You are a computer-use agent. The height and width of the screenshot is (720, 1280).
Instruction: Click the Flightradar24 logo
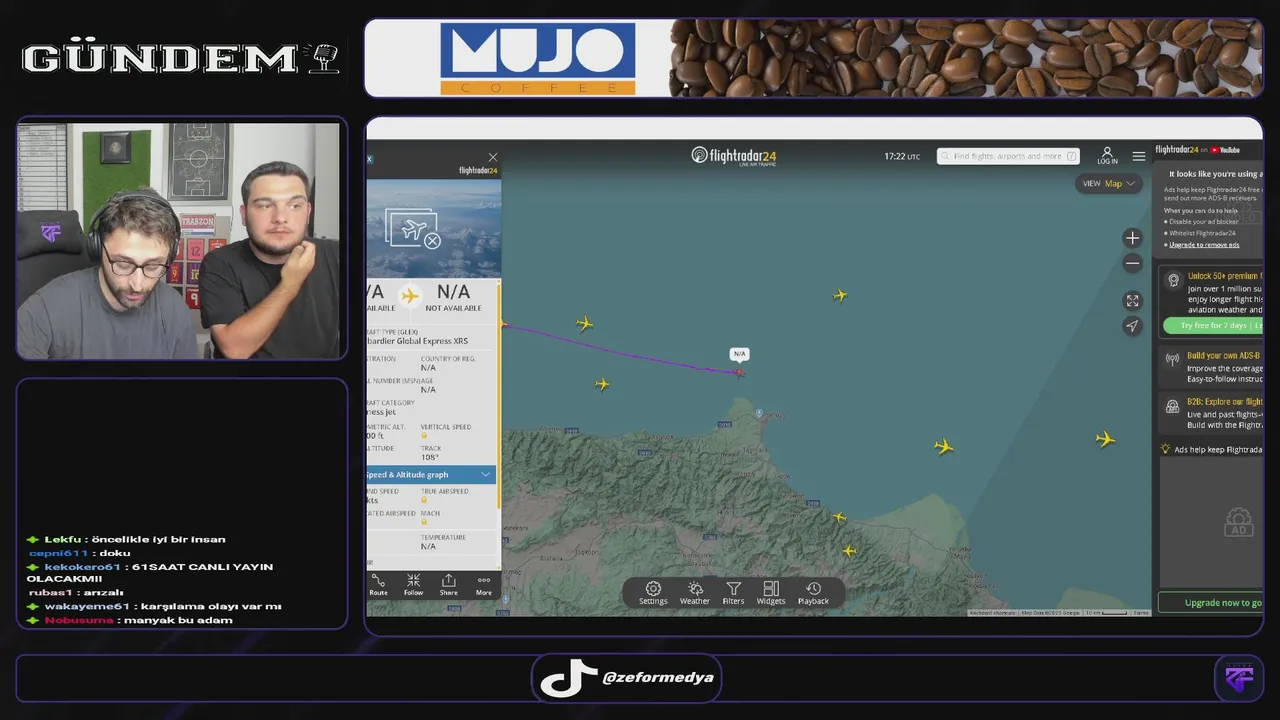coord(733,156)
